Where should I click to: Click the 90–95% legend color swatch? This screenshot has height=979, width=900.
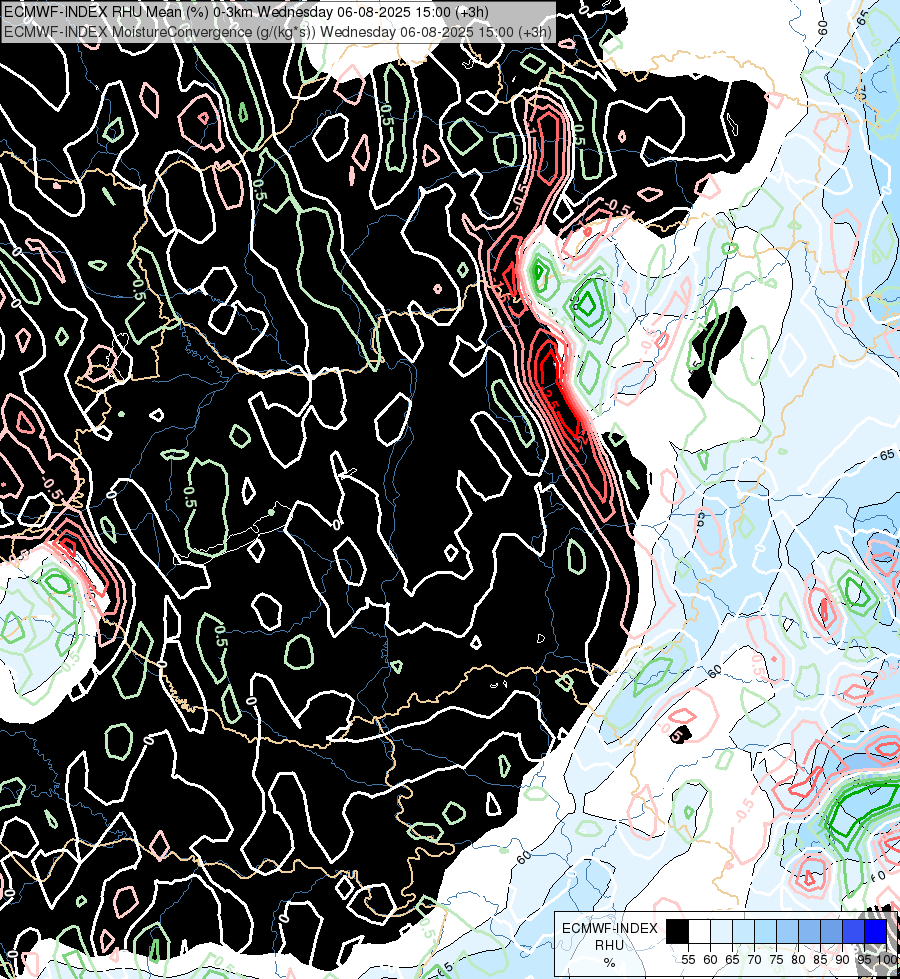point(853,931)
